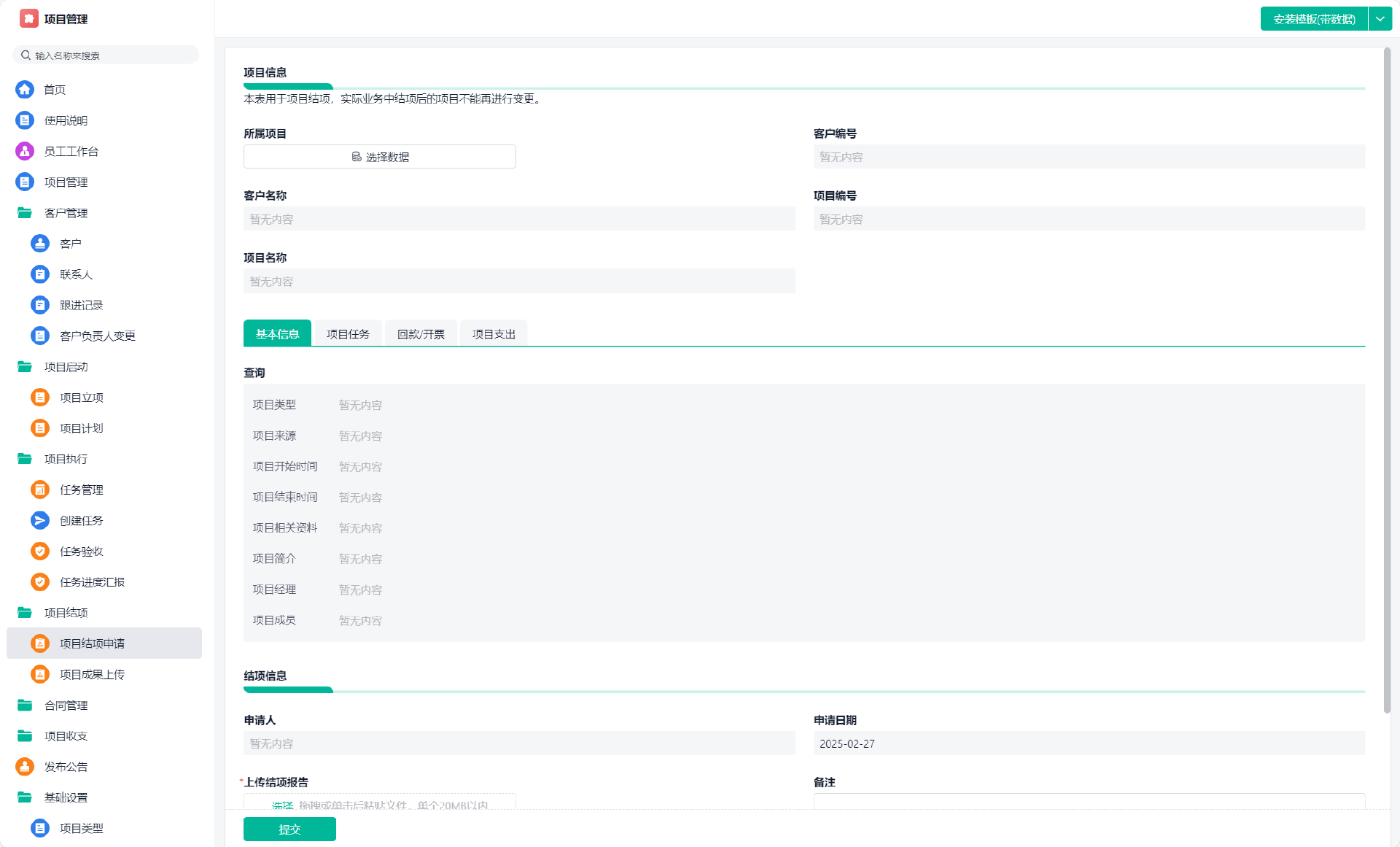The image size is (1400, 847).
Task: Click the 创建任务 paper-plane icon
Action: click(x=40, y=520)
